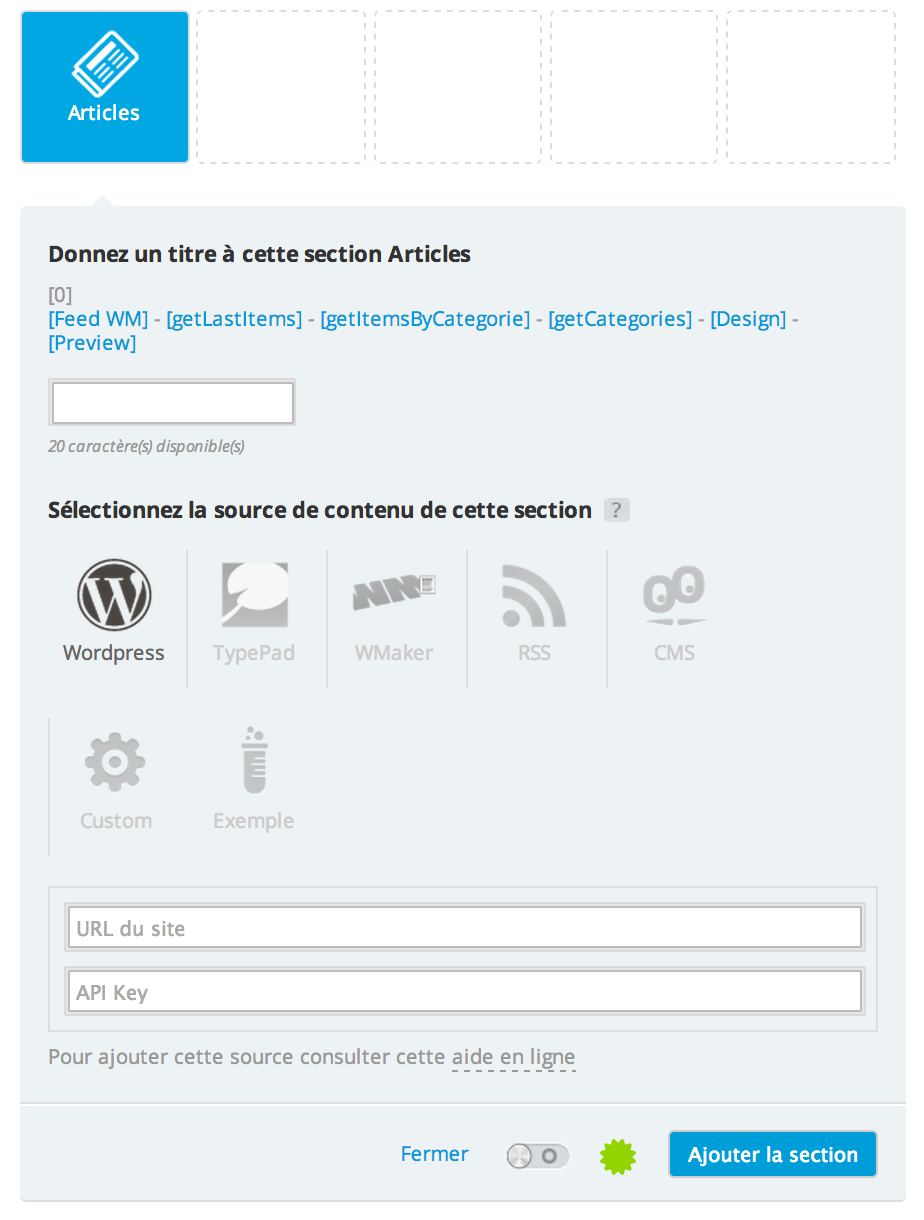The image size is (924, 1220).
Task: Open the getItemsByCategorie link
Action: (425, 319)
